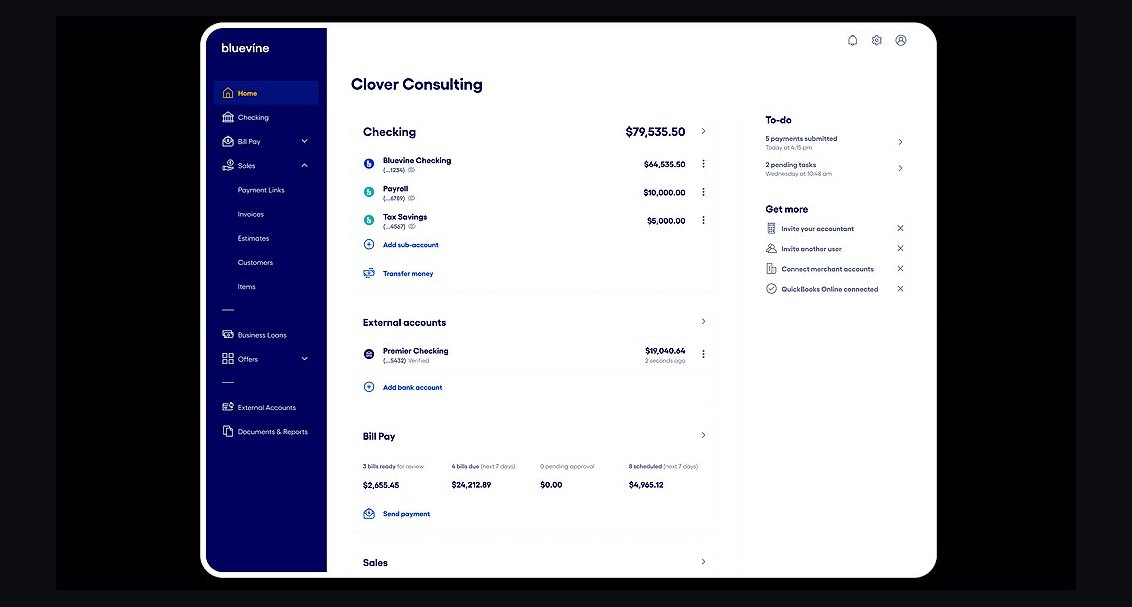This screenshot has width=1132, height=607.
Task: Open Bill Pay section via its arrow
Action: pyautogui.click(x=703, y=435)
